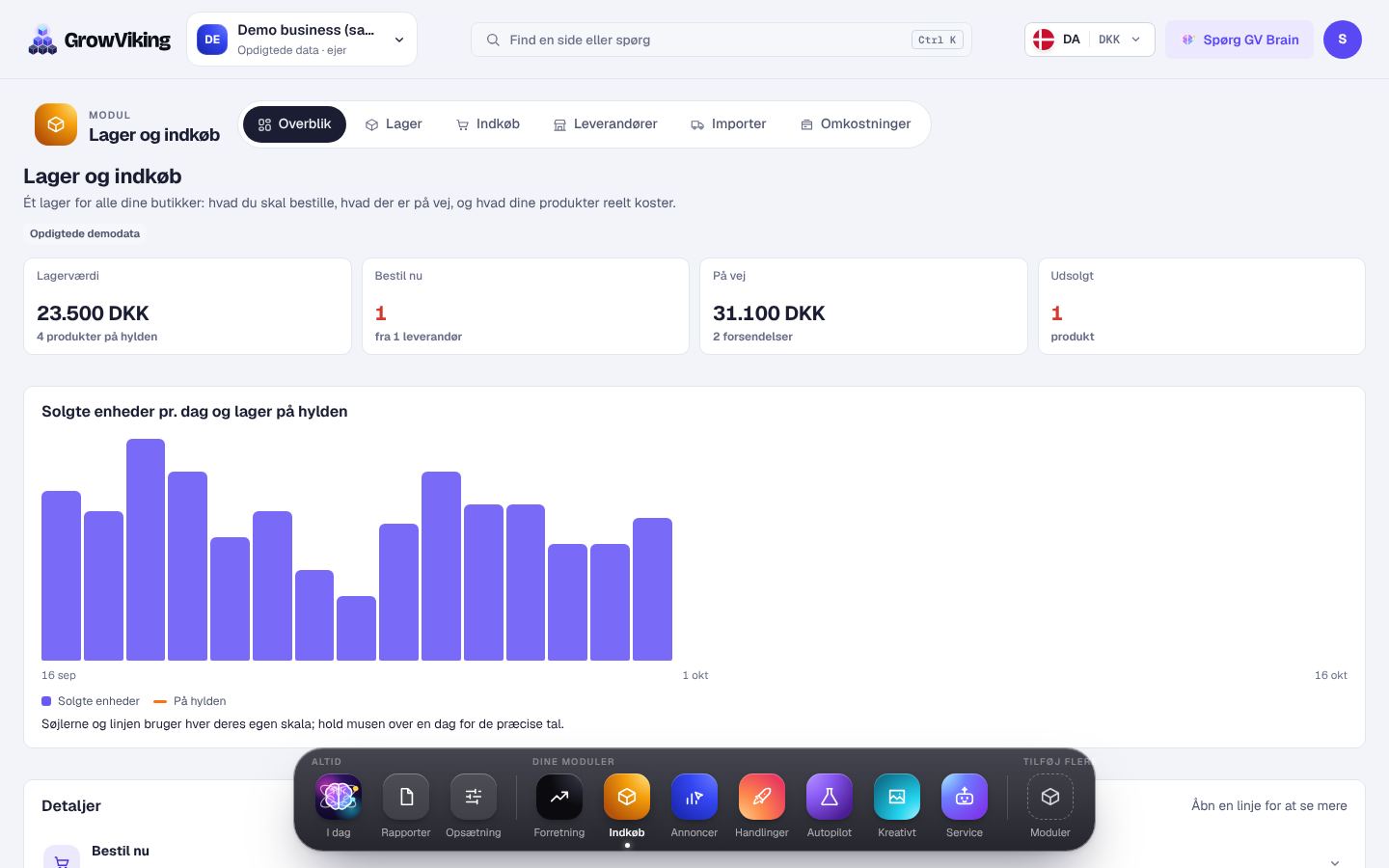Image resolution: width=1389 pixels, height=868 pixels.
Task: Open the I dag brain icon
Action: click(x=339, y=797)
